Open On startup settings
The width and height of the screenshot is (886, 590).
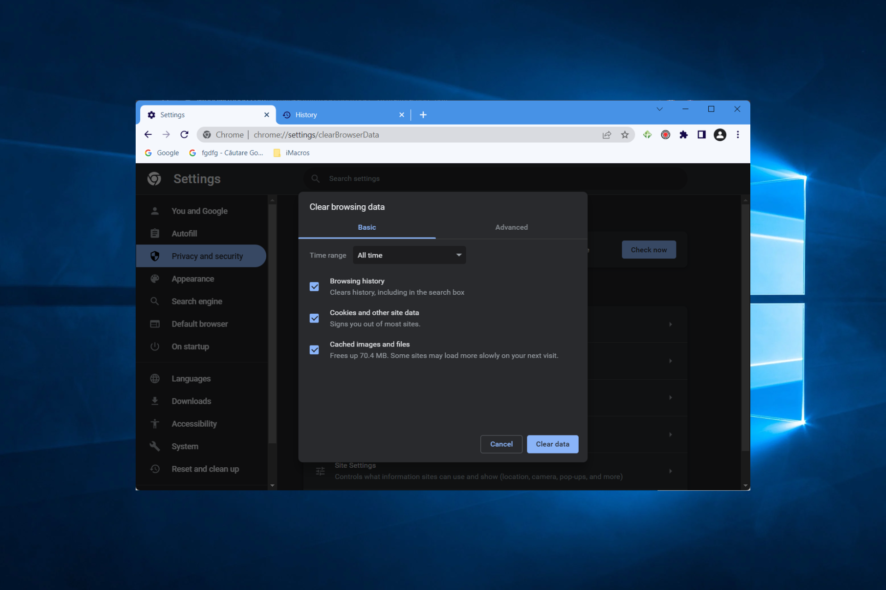[201, 346]
